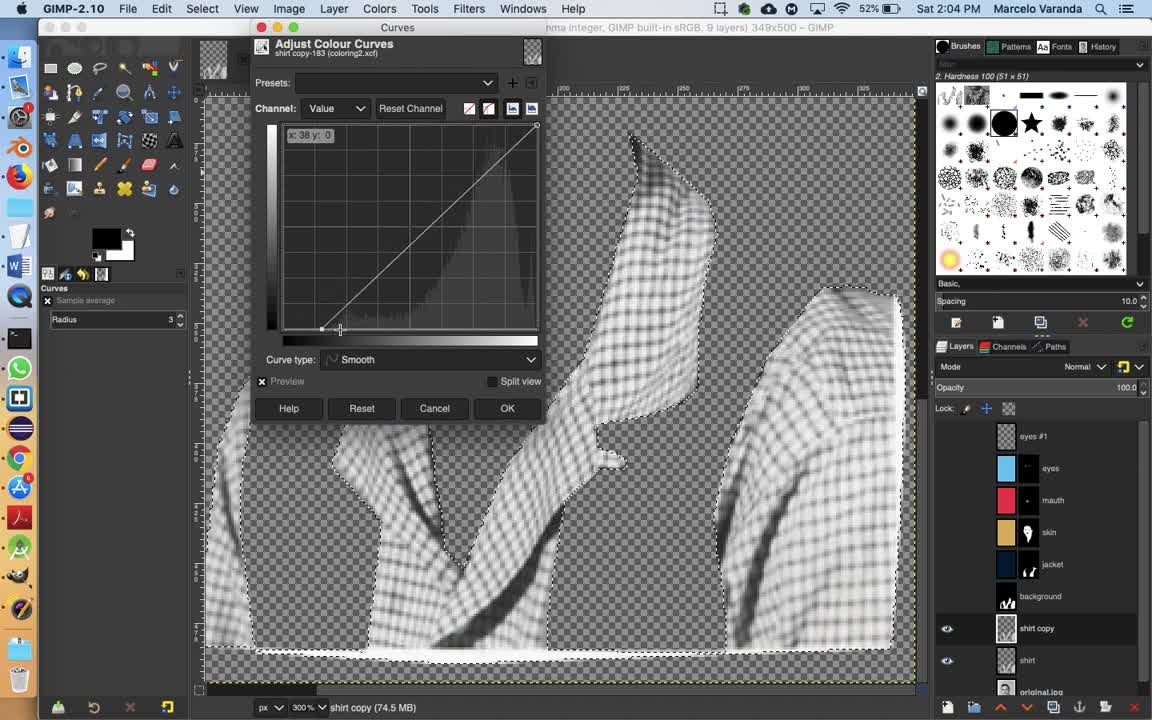Hide the shirt layer

(946, 660)
